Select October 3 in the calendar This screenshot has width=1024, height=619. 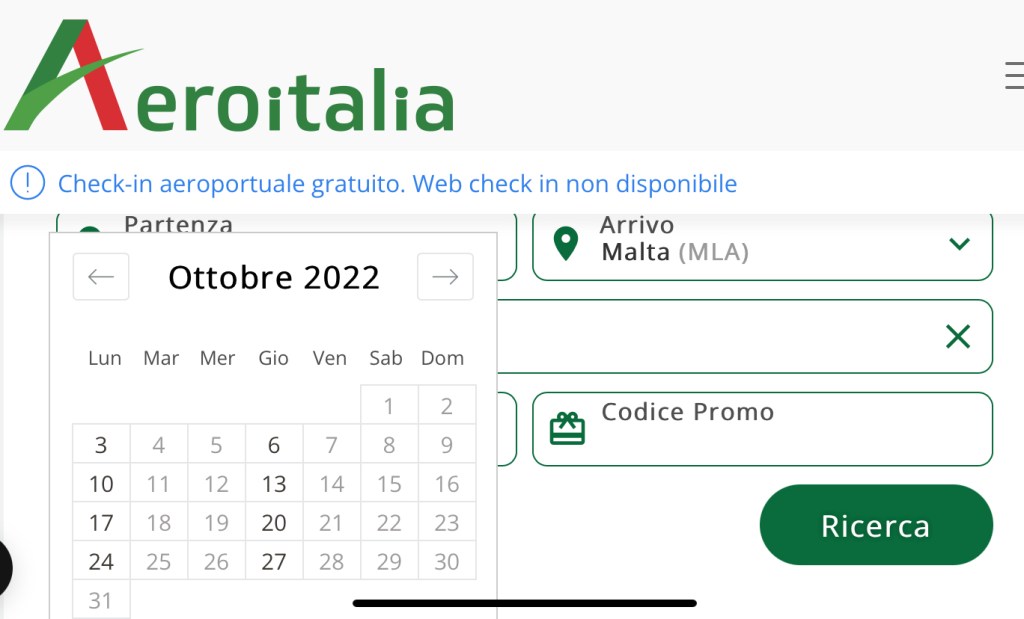click(101, 445)
